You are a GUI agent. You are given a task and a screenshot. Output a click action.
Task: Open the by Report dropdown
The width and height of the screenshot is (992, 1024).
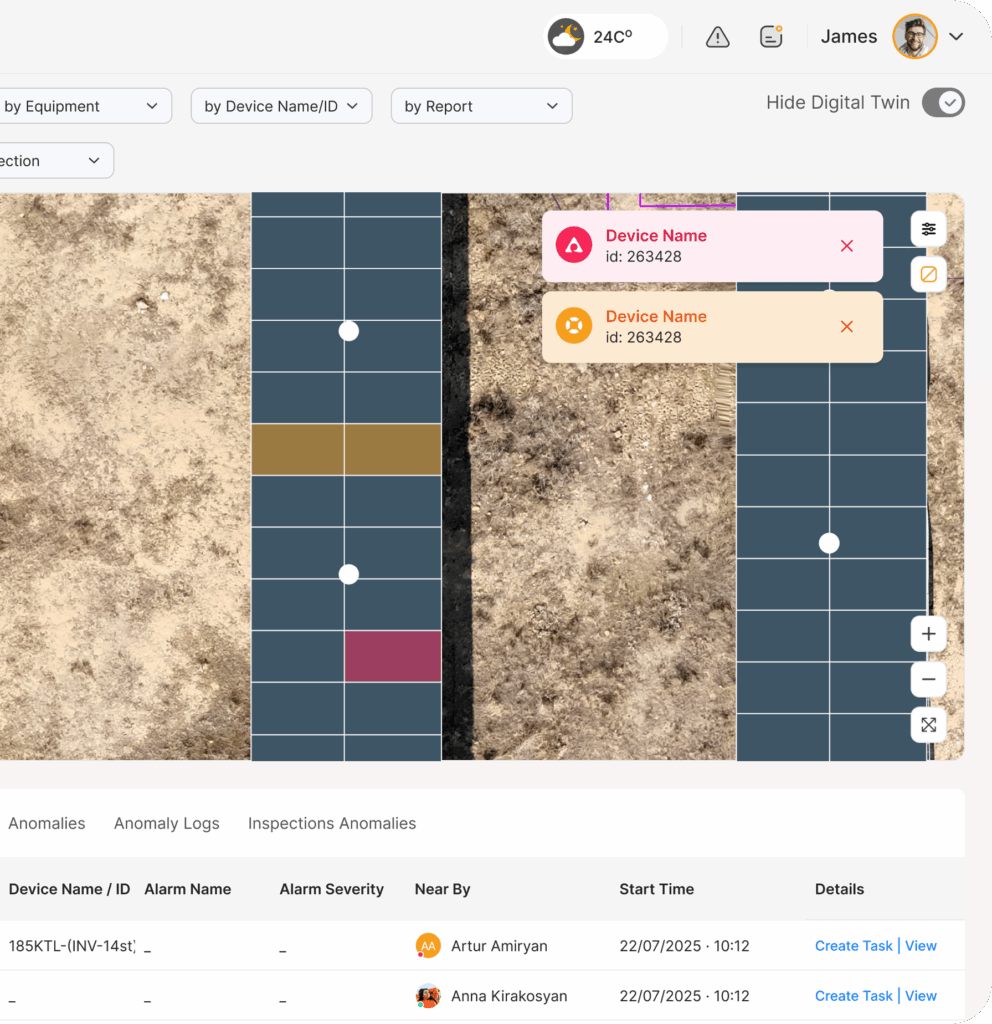tap(481, 106)
